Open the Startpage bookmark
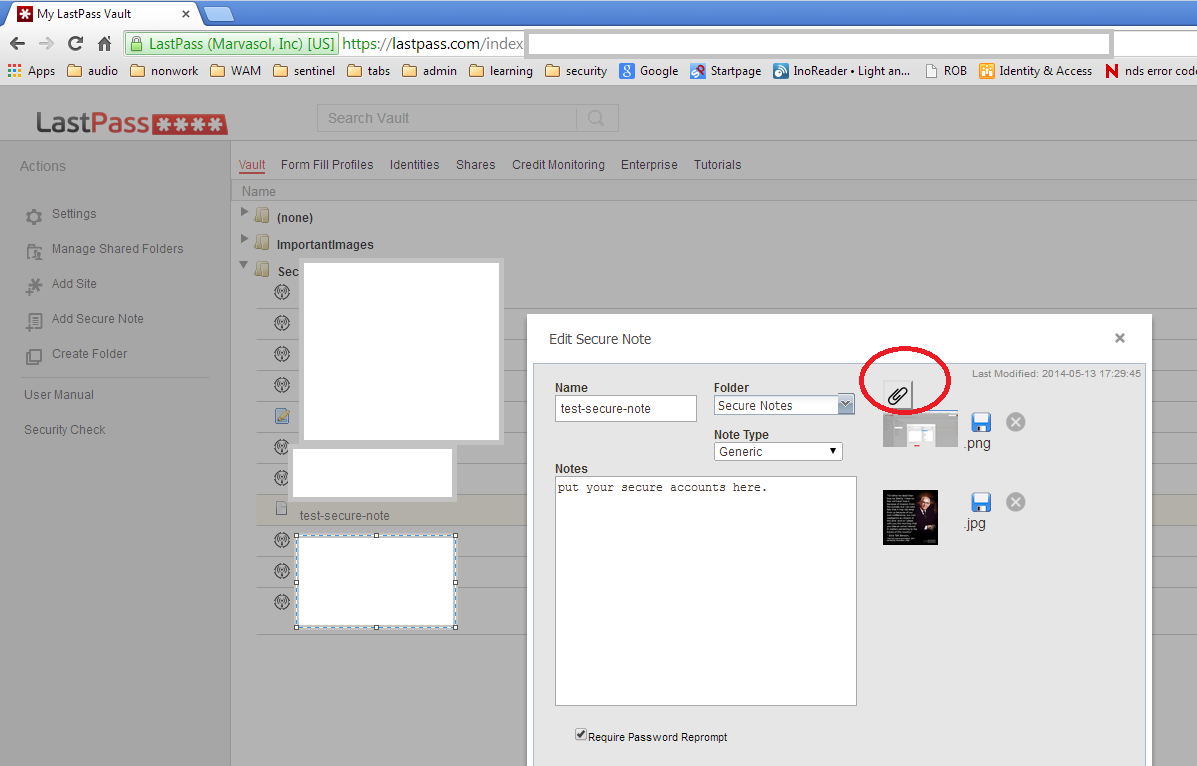 [x=726, y=71]
